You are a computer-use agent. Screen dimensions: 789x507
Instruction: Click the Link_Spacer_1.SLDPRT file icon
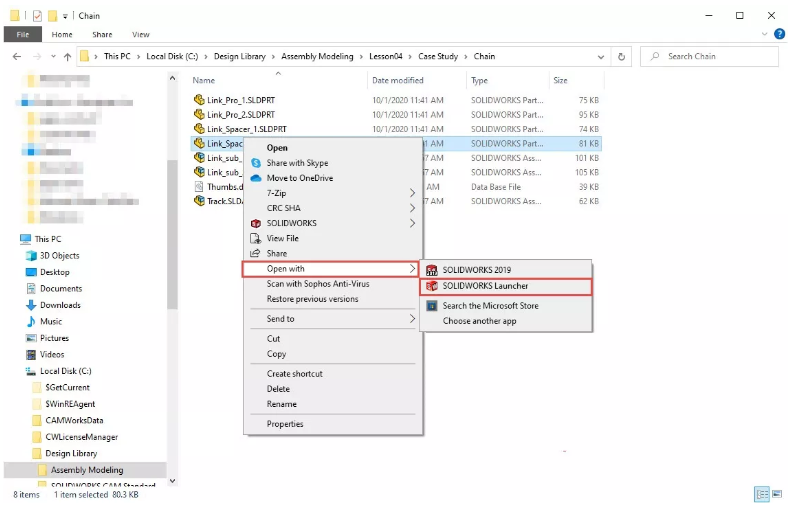(199, 129)
